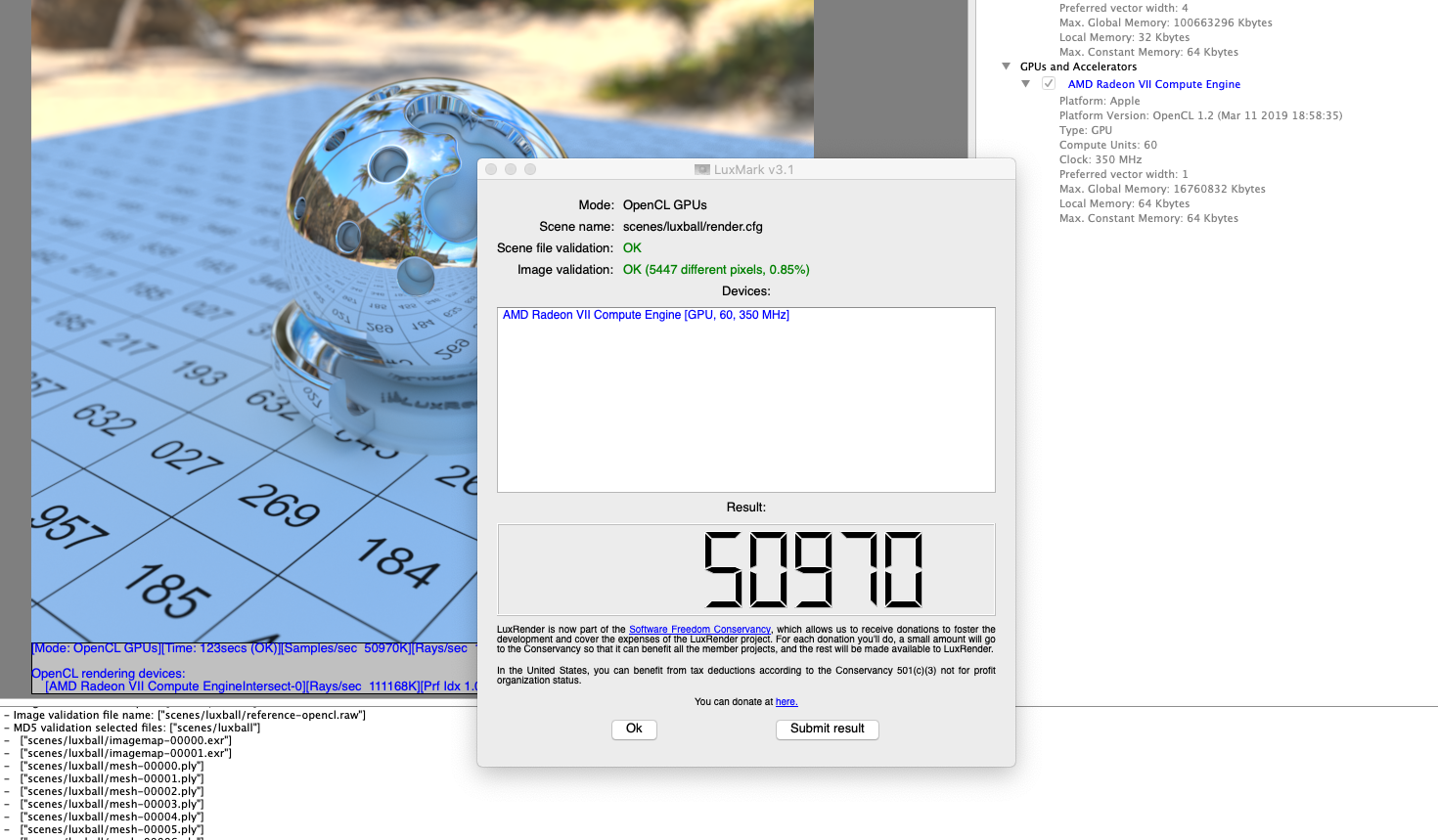This screenshot has width=1438, height=840.
Task: Click 'Local Memory: 32 Kbytes' line
Action: click(1124, 37)
